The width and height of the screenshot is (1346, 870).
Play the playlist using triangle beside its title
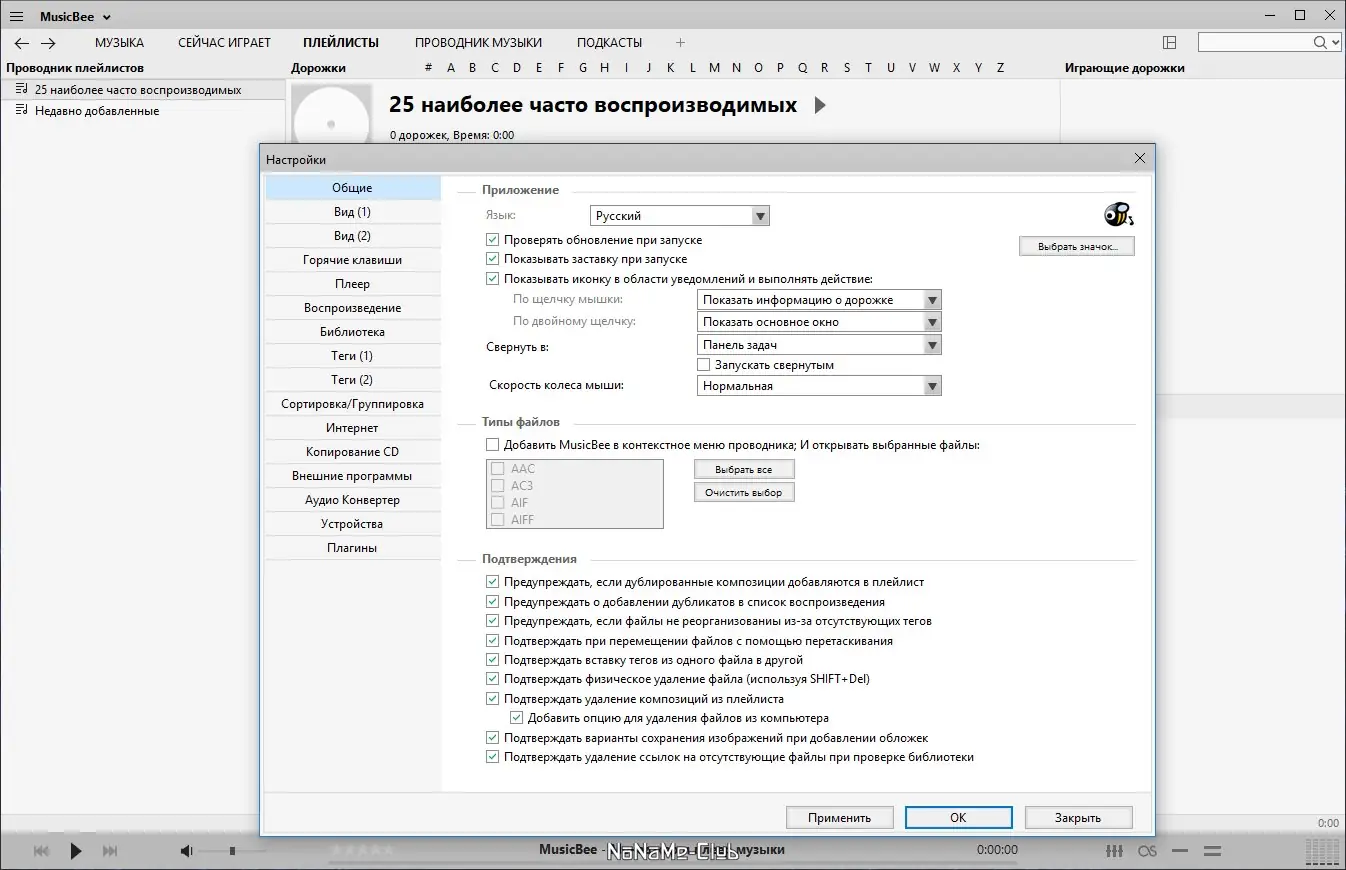(820, 105)
